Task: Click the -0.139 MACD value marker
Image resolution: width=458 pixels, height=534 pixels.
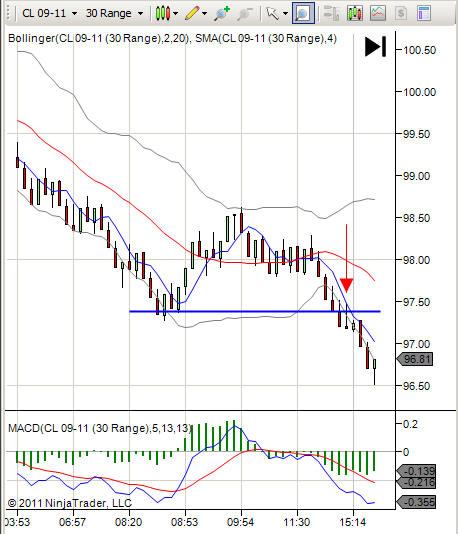Action: [416, 471]
